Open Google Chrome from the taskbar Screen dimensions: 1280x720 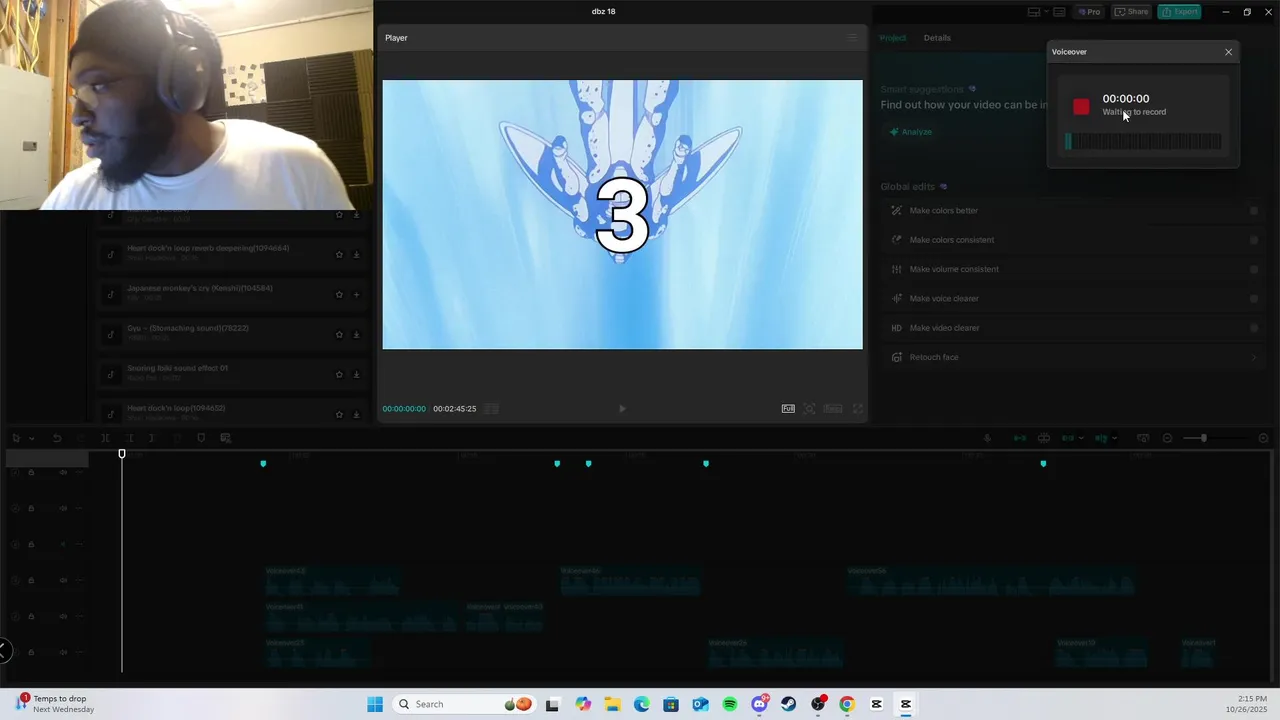[847, 704]
